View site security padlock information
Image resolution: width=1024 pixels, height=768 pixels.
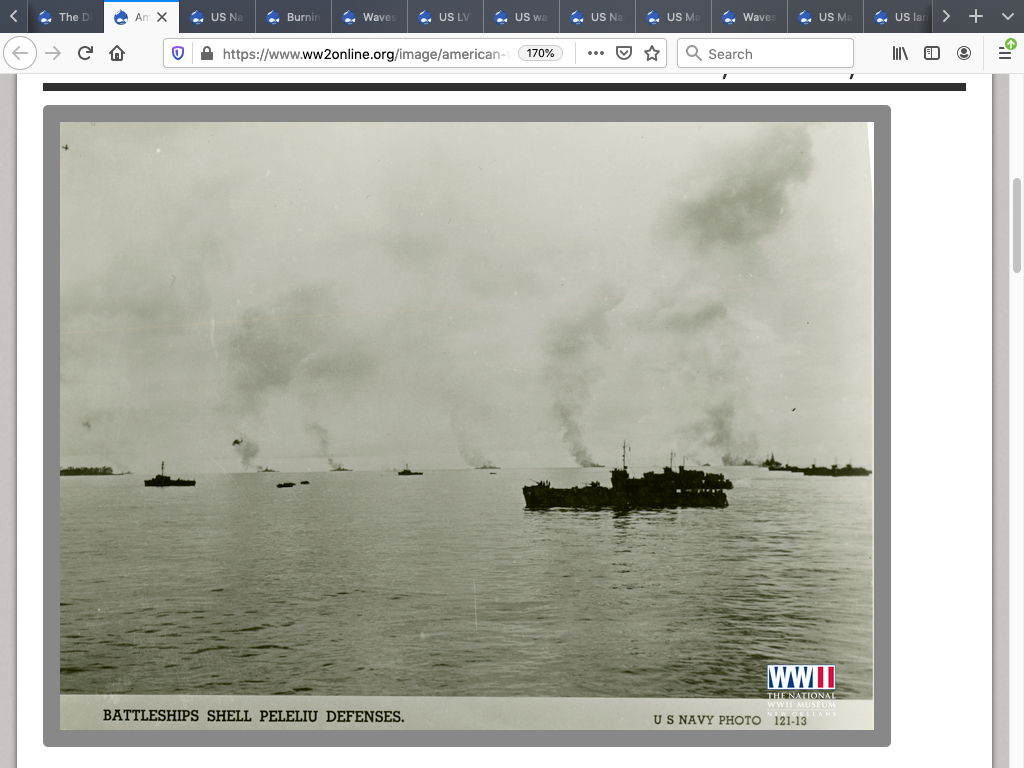pyautogui.click(x=206, y=54)
